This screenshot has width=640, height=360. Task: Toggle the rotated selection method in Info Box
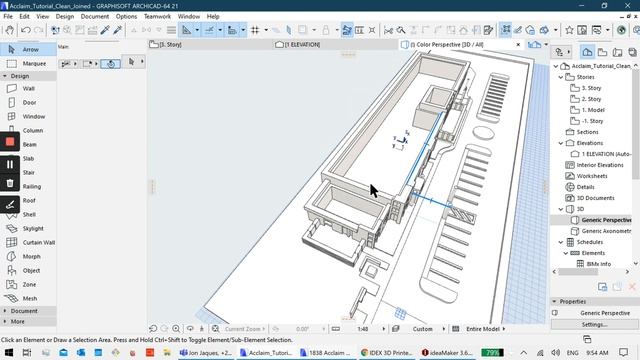point(111,64)
